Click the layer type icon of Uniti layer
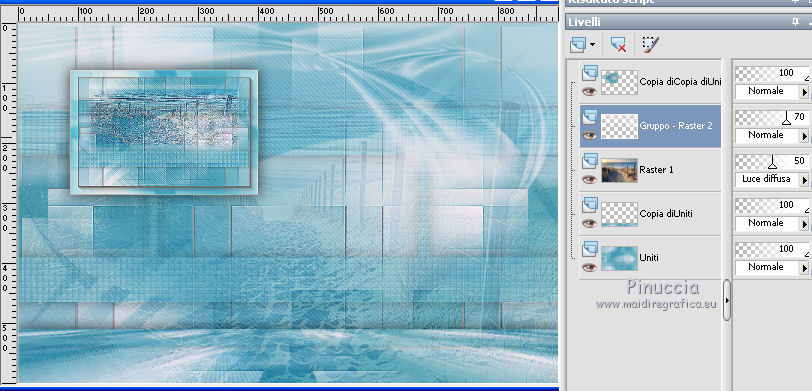This screenshot has height=391, width=812. point(589,250)
